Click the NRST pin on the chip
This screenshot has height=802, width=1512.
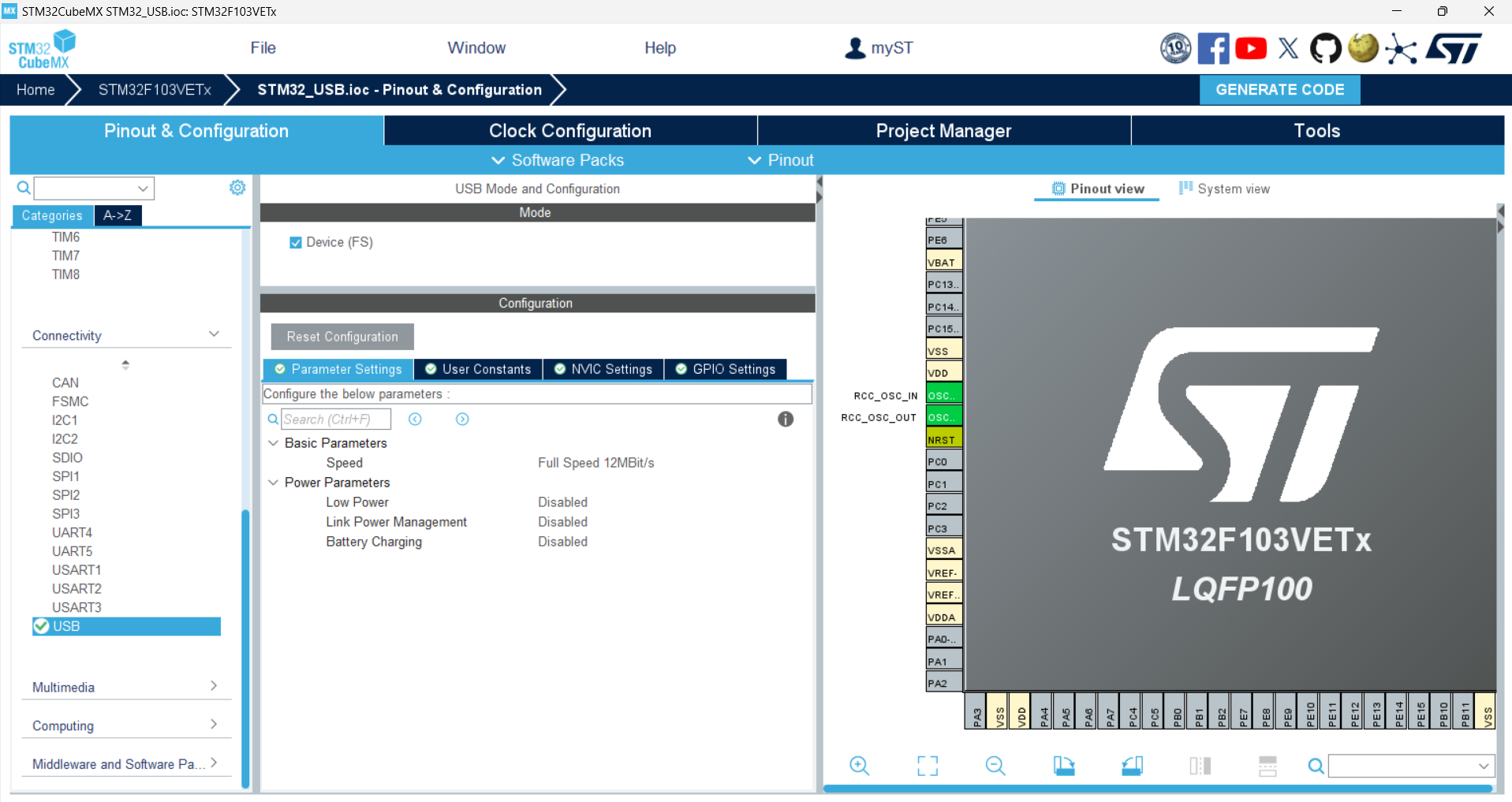944,439
